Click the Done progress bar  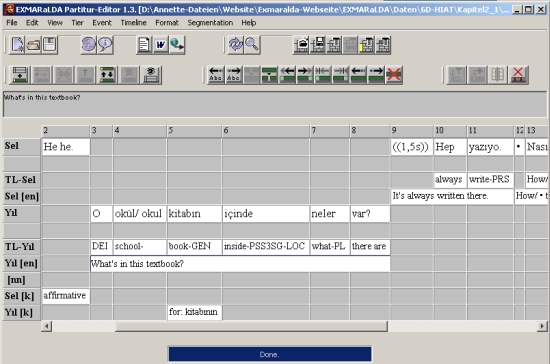270,354
